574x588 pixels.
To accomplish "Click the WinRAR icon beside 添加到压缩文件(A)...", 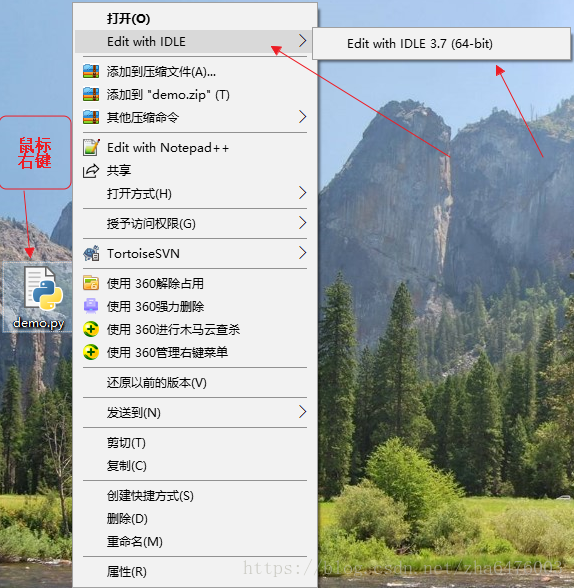I will point(91,71).
